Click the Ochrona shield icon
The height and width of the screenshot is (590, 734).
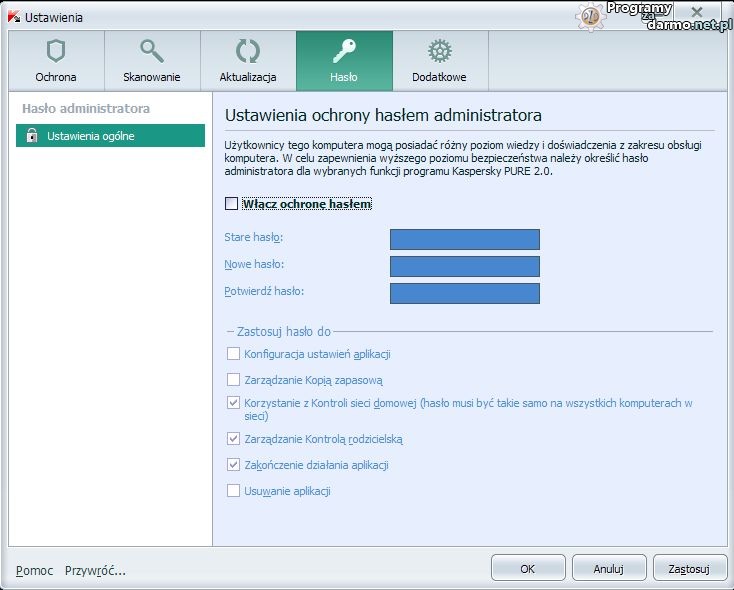(x=56, y=51)
